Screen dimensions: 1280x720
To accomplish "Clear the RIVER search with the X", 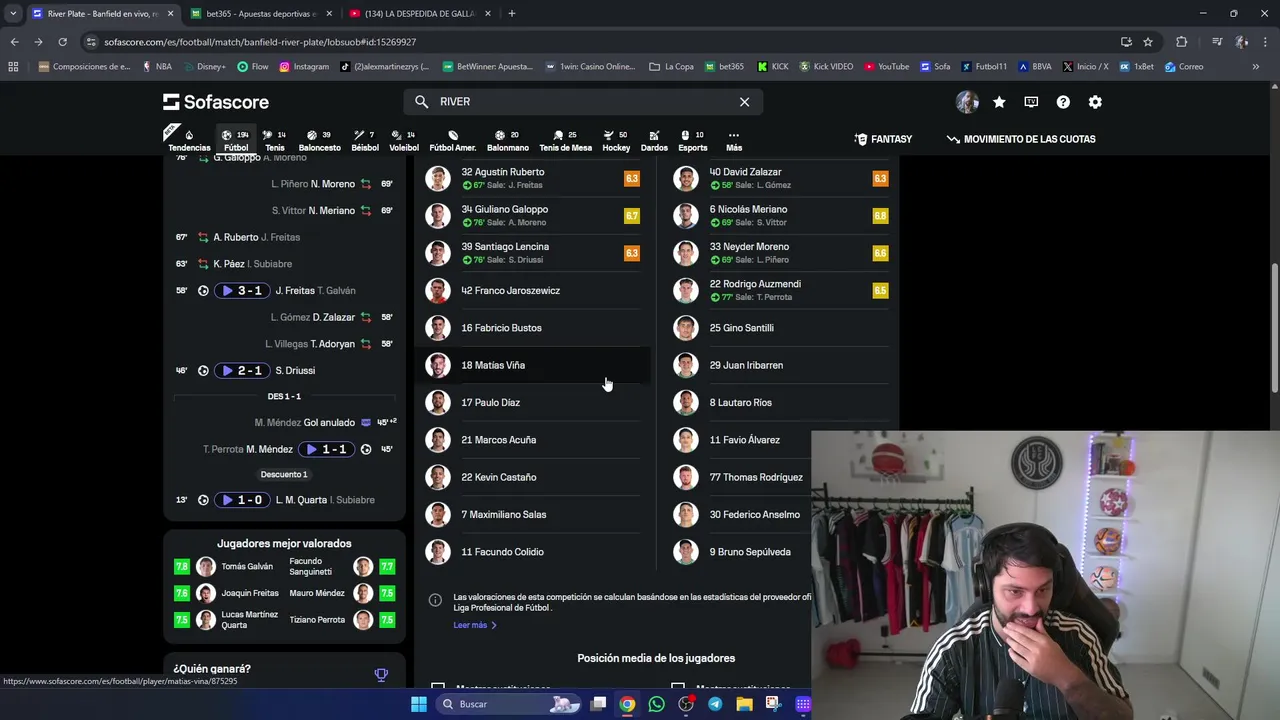I will 744,102.
